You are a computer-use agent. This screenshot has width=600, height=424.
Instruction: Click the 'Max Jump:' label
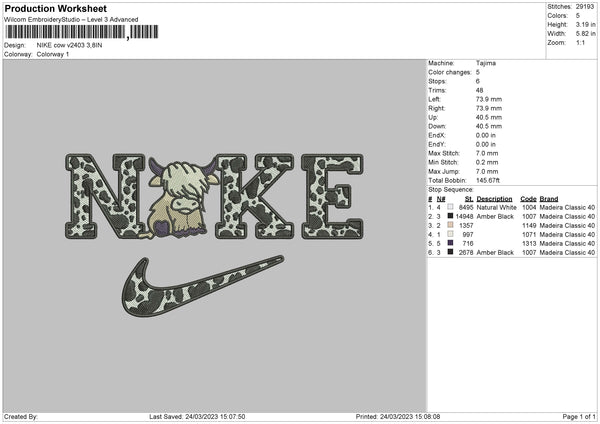point(444,171)
